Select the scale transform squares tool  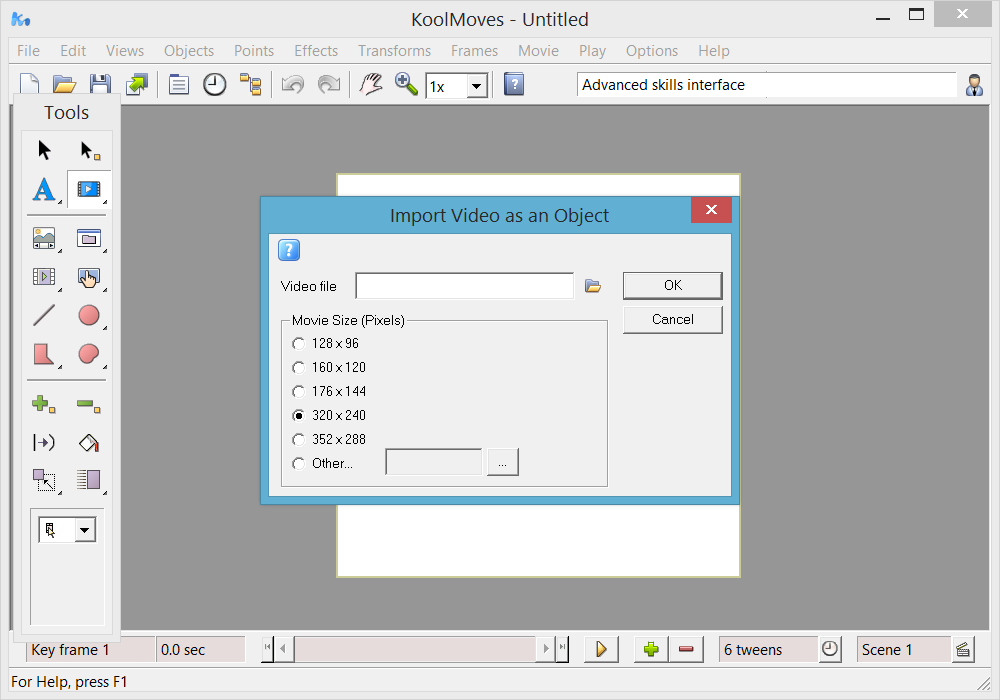(44, 480)
